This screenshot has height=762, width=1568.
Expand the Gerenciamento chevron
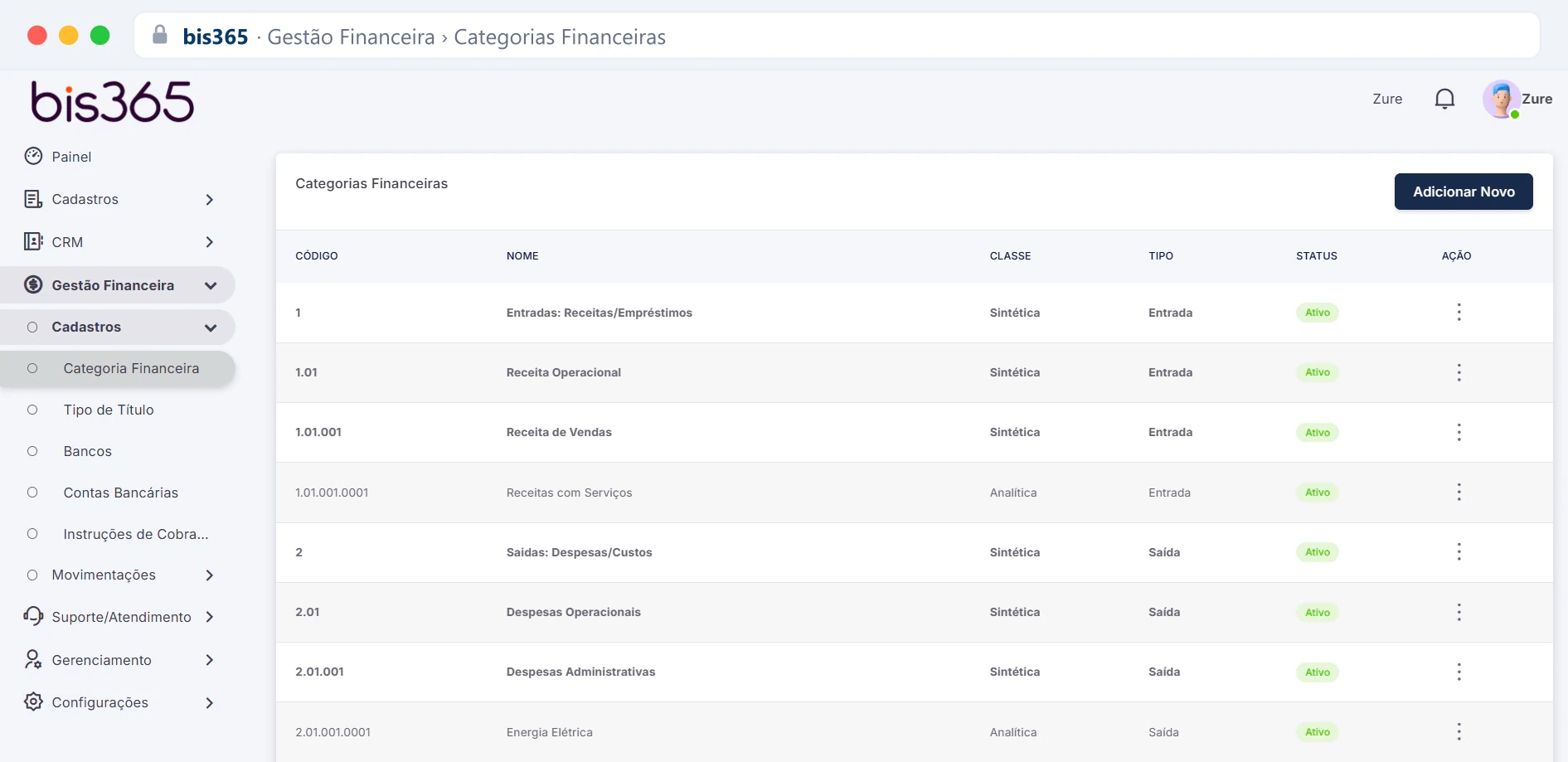tap(210, 660)
